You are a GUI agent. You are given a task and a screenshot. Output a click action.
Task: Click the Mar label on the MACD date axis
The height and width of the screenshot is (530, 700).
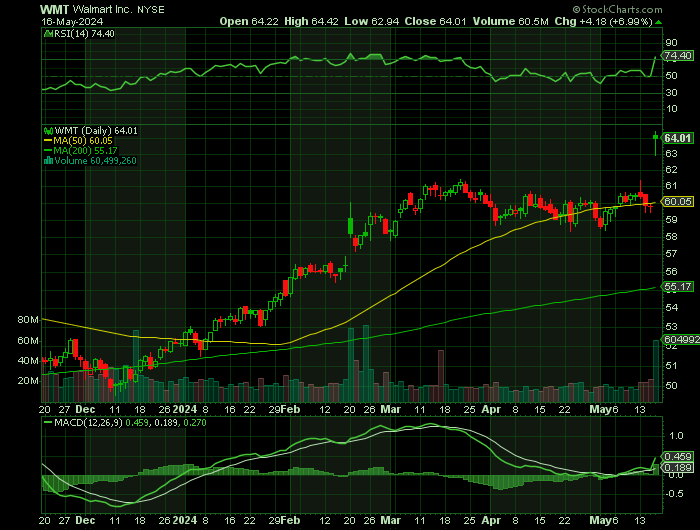tap(391, 521)
